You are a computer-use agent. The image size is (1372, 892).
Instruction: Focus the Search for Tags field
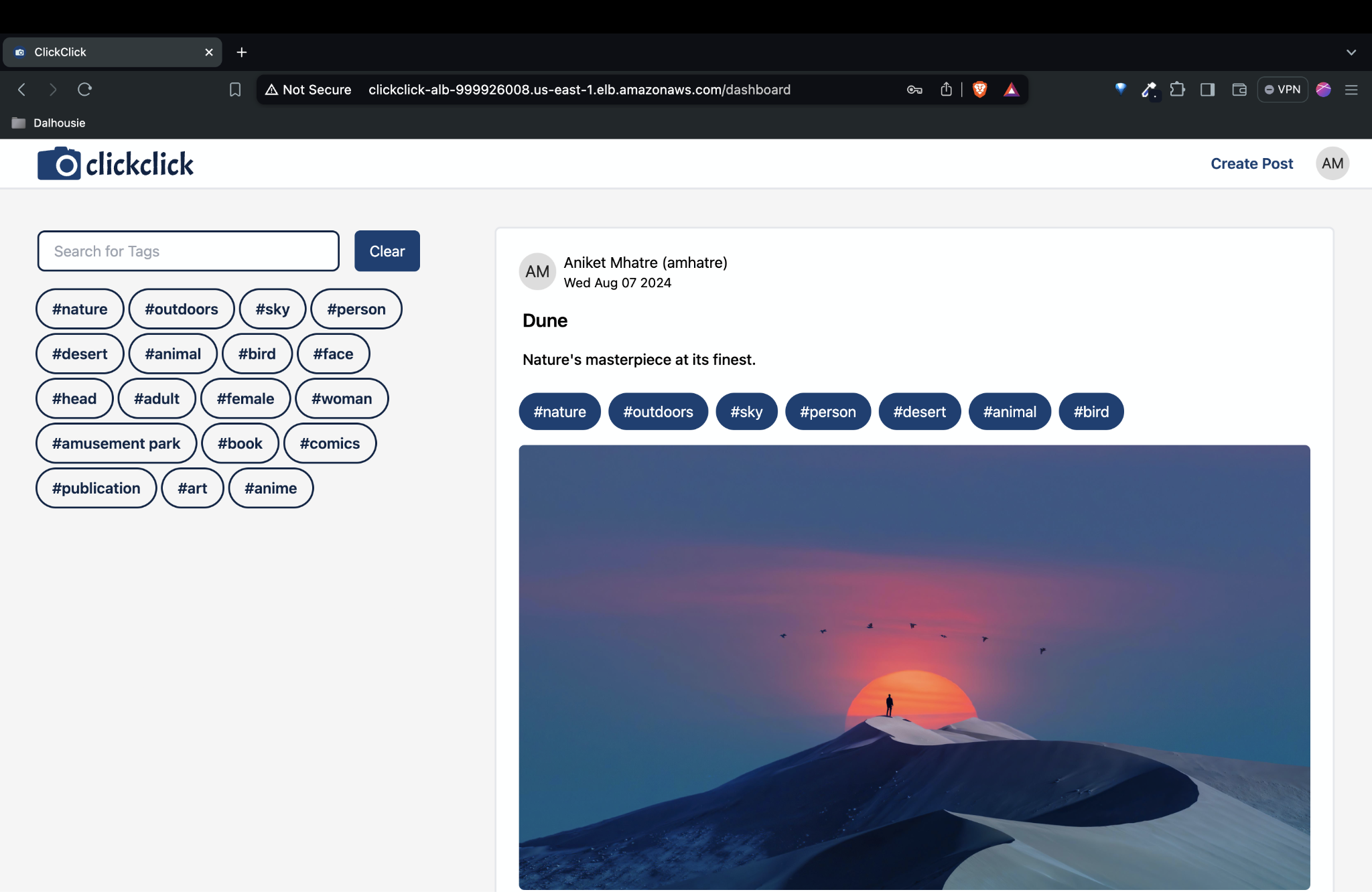pyautogui.click(x=188, y=251)
